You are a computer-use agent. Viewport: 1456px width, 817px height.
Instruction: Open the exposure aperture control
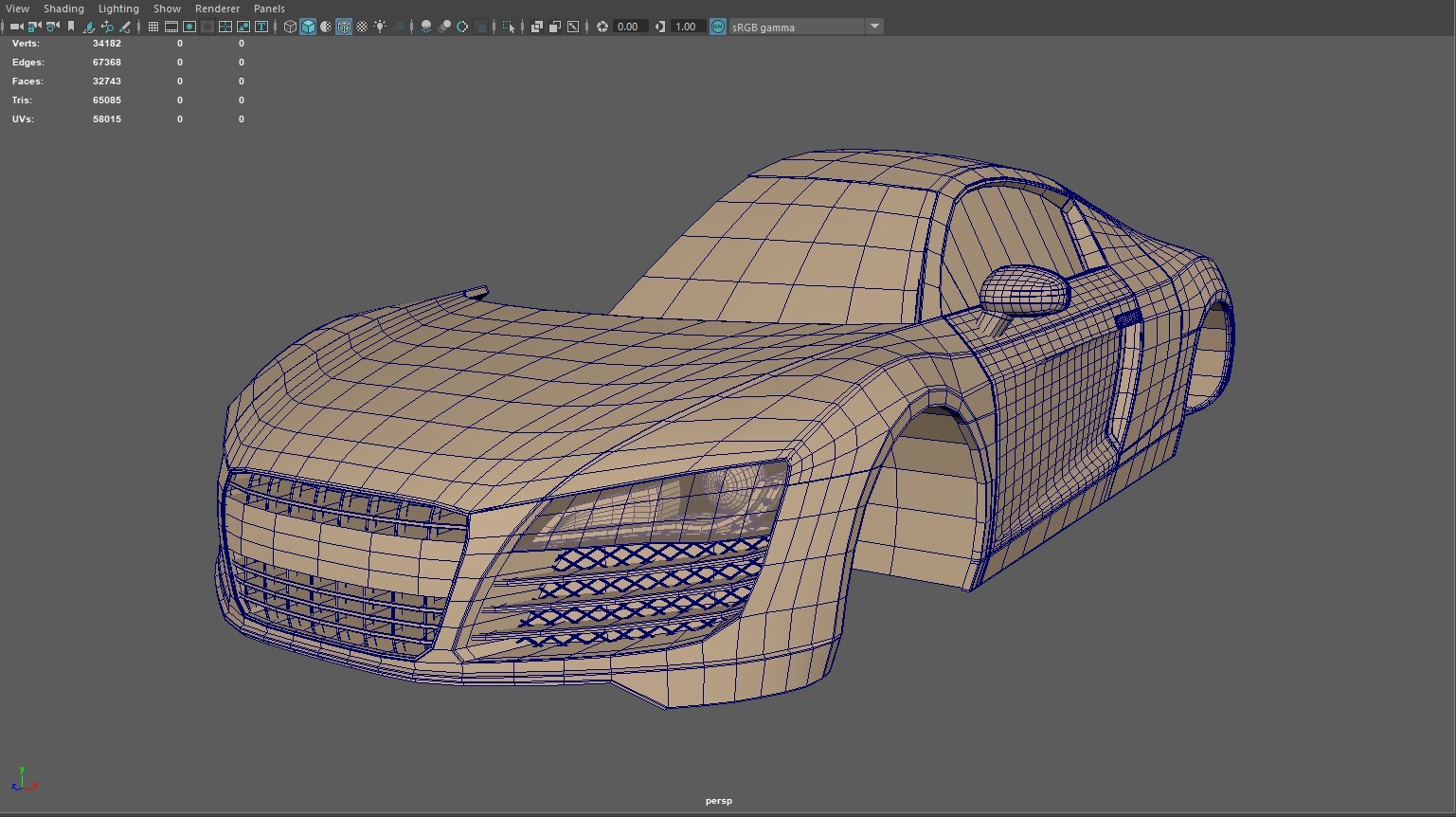[601, 27]
